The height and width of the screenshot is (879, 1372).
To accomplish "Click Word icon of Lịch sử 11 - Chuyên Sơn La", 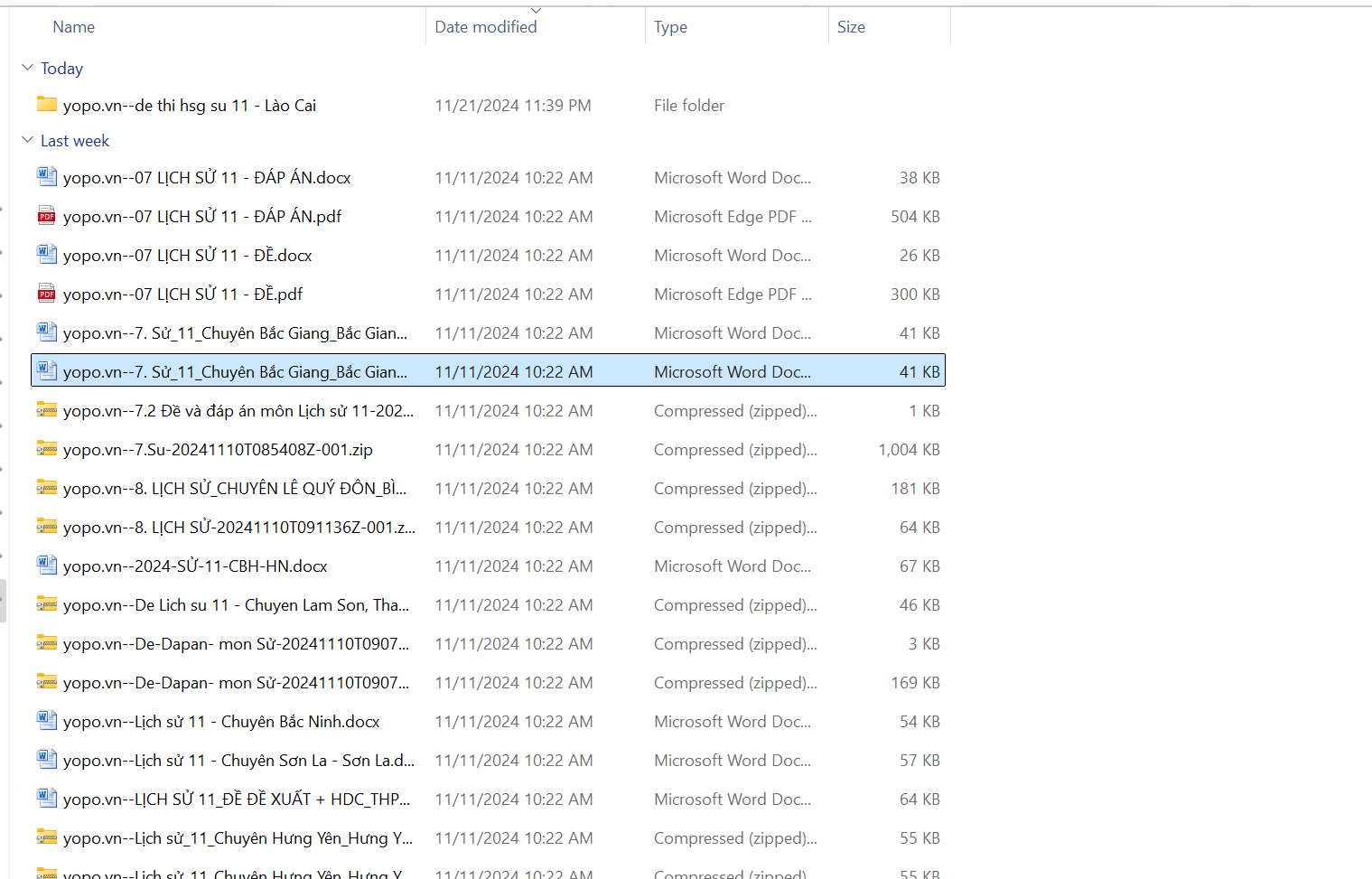I will pyautogui.click(x=47, y=760).
